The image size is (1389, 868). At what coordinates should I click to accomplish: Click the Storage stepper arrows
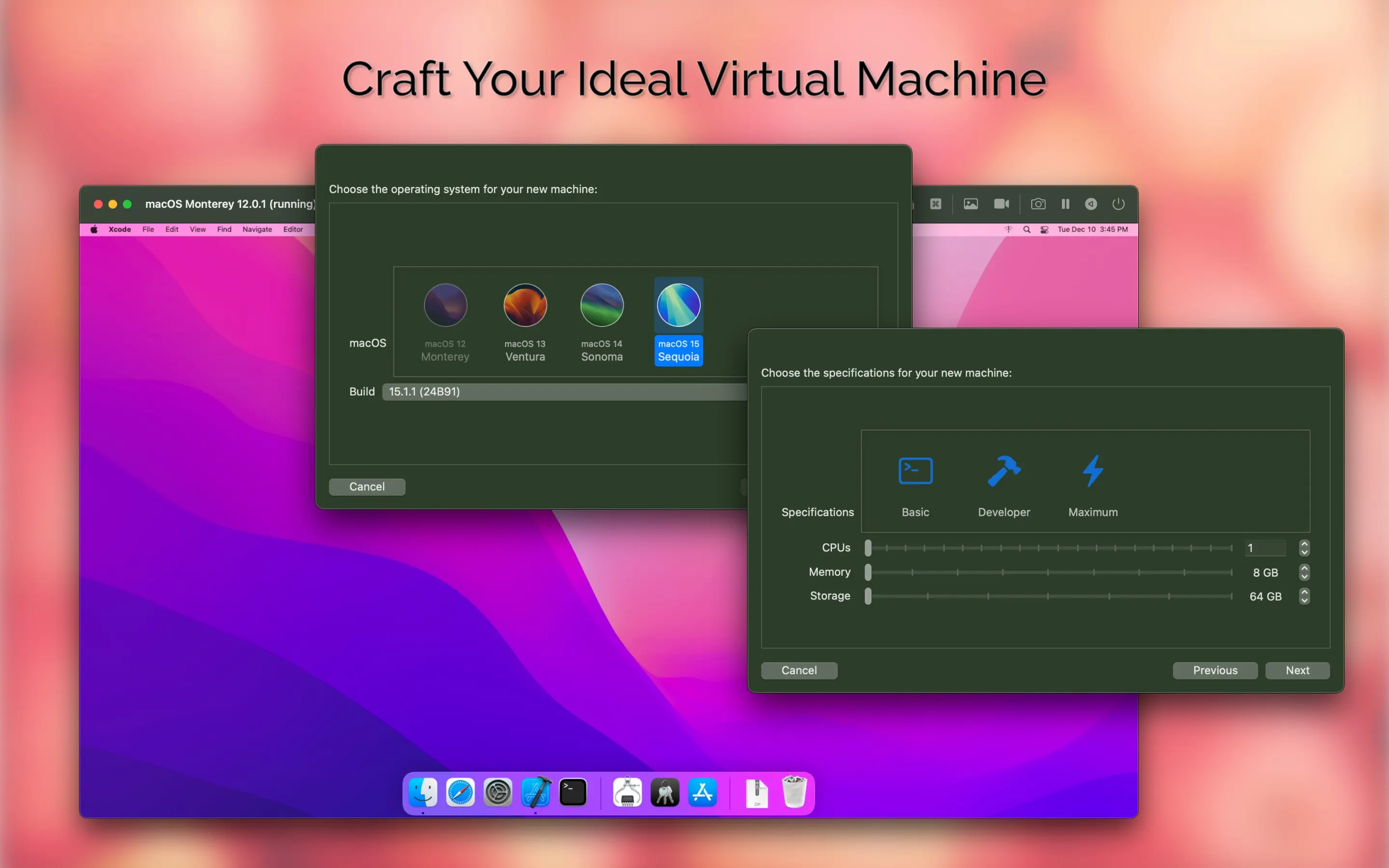(x=1304, y=596)
